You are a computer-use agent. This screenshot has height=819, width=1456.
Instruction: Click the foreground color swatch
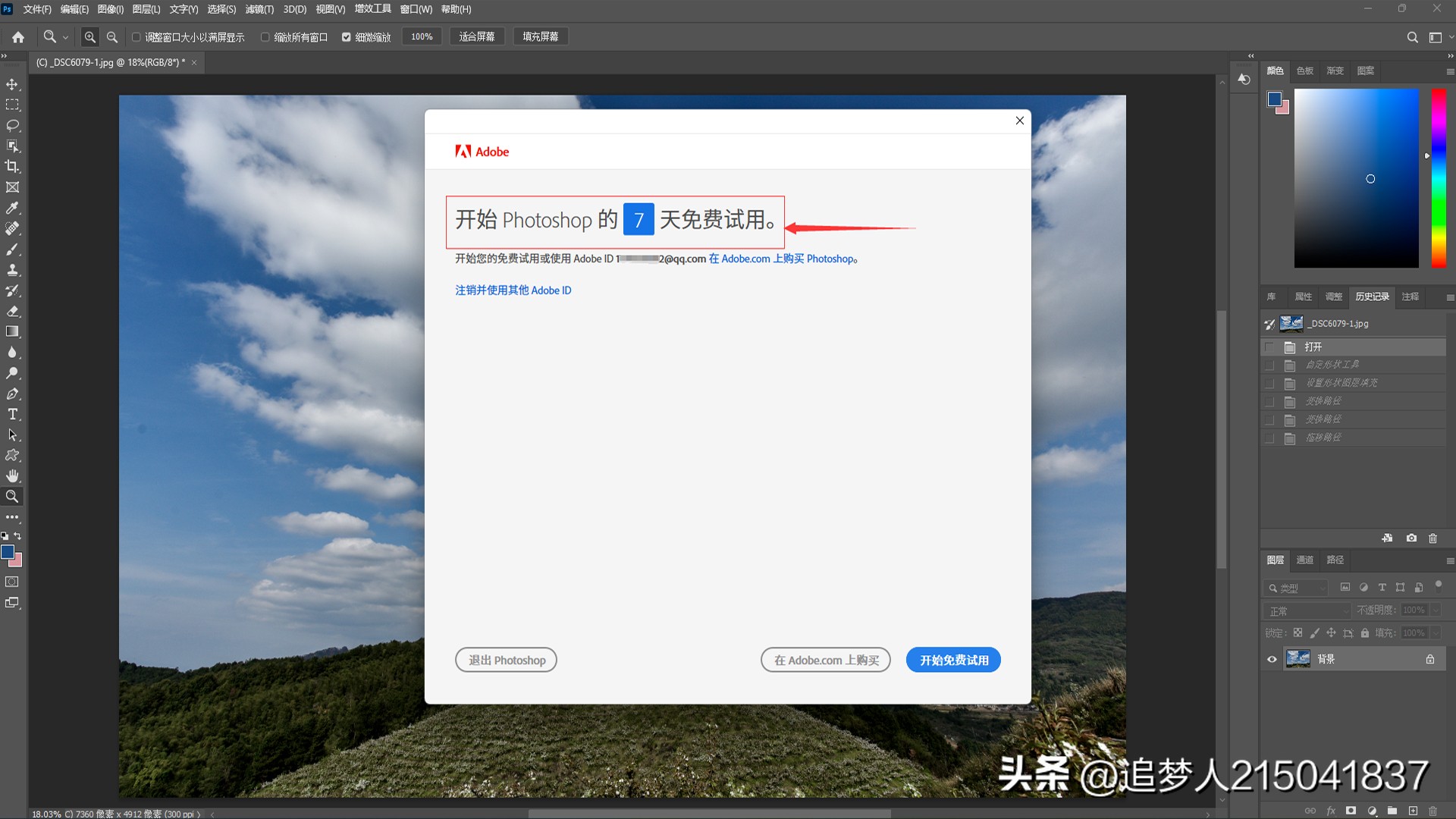[x=9, y=553]
